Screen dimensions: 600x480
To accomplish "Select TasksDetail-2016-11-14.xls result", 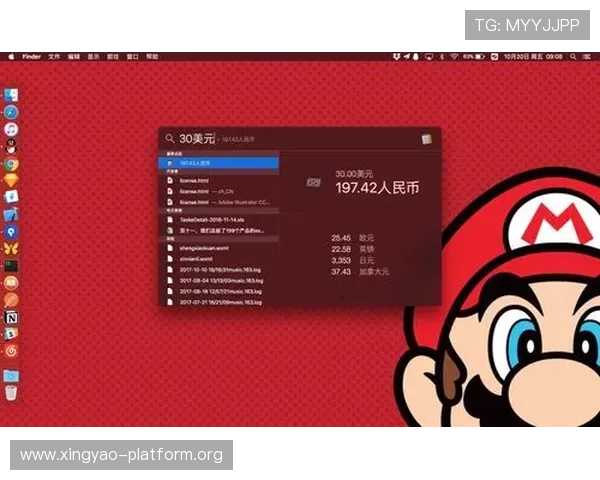I will coord(218,220).
